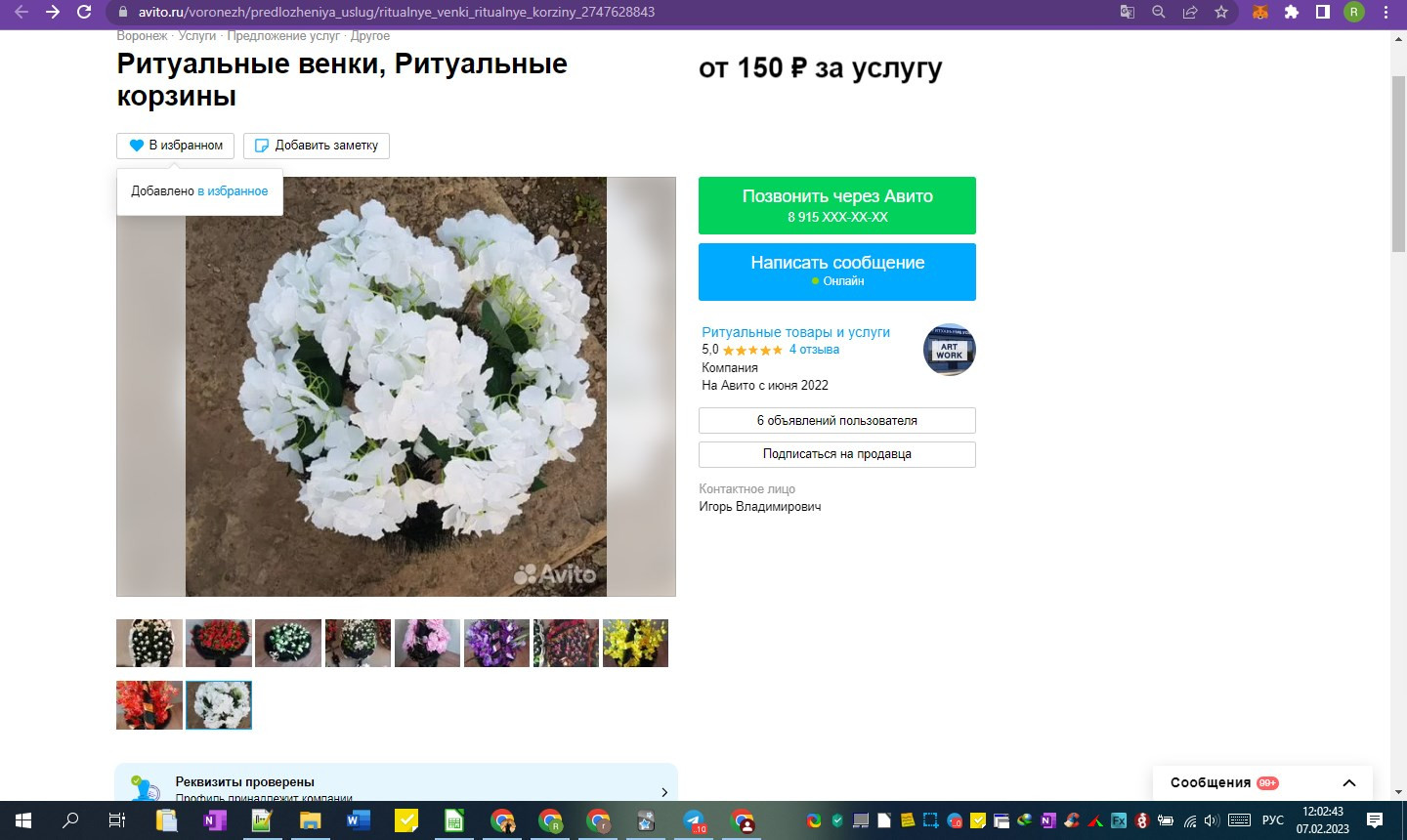View '6 объявлений пользователя'
This screenshot has width=1407, height=840.
click(837, 421)
